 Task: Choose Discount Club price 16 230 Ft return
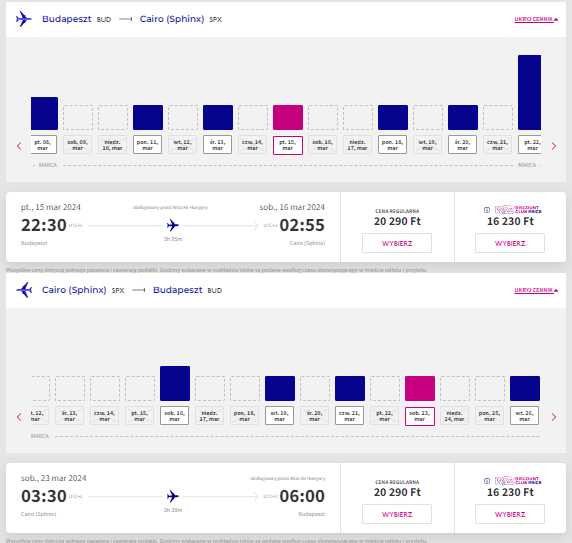pyautogui.click(x=510, y=514)
